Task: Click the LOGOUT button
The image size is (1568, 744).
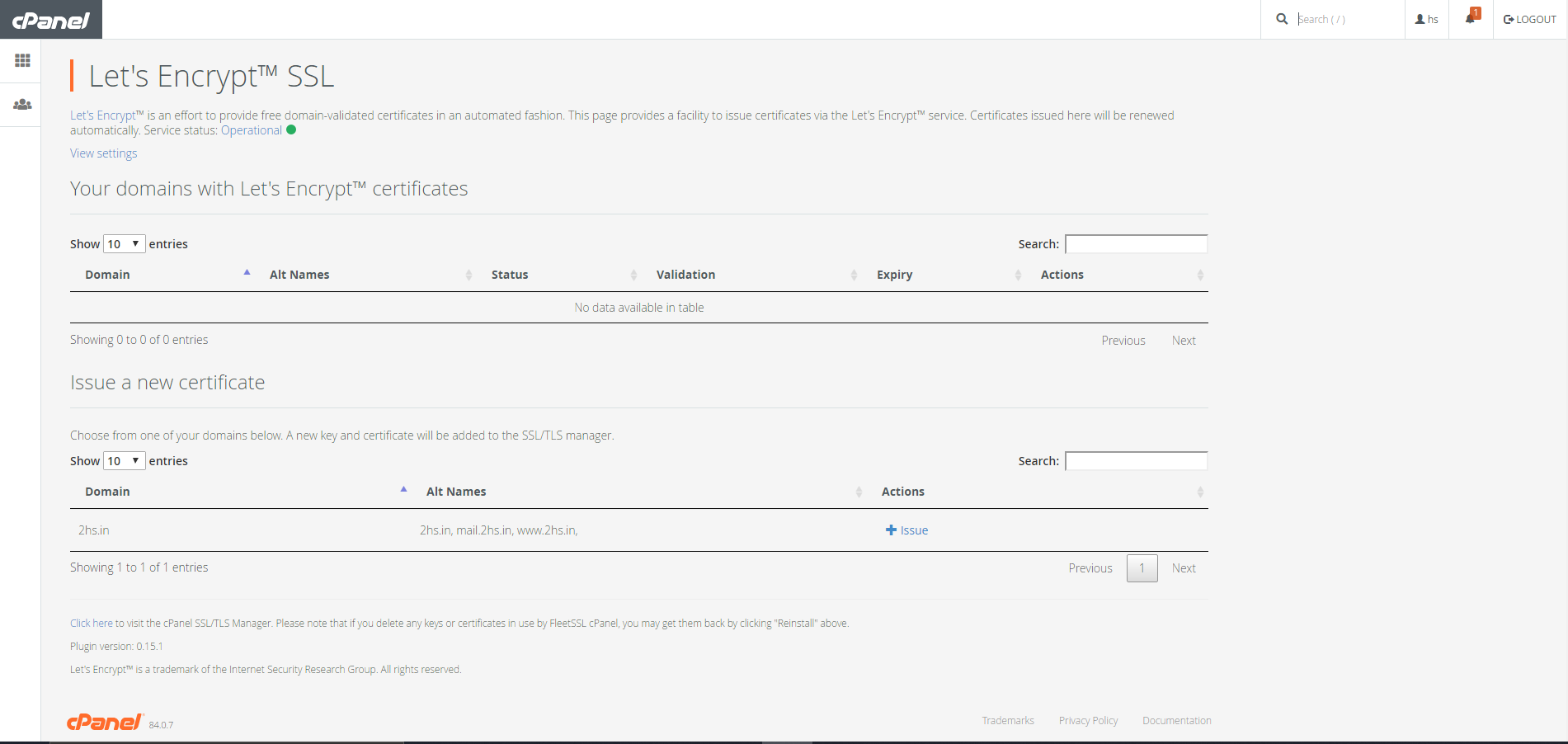Action: click(1530, 19)
